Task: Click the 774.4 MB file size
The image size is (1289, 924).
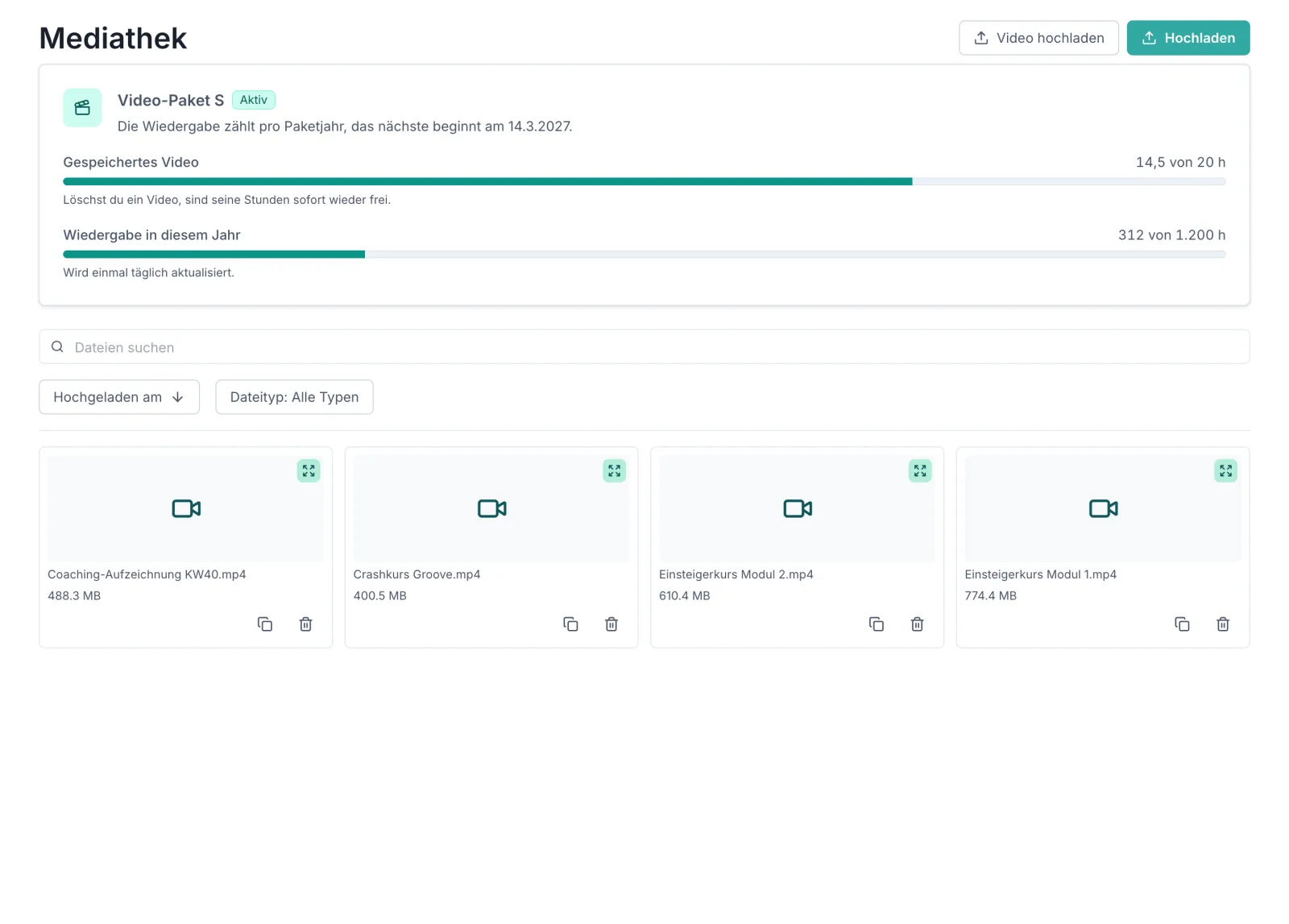Action: pos(991,596)
